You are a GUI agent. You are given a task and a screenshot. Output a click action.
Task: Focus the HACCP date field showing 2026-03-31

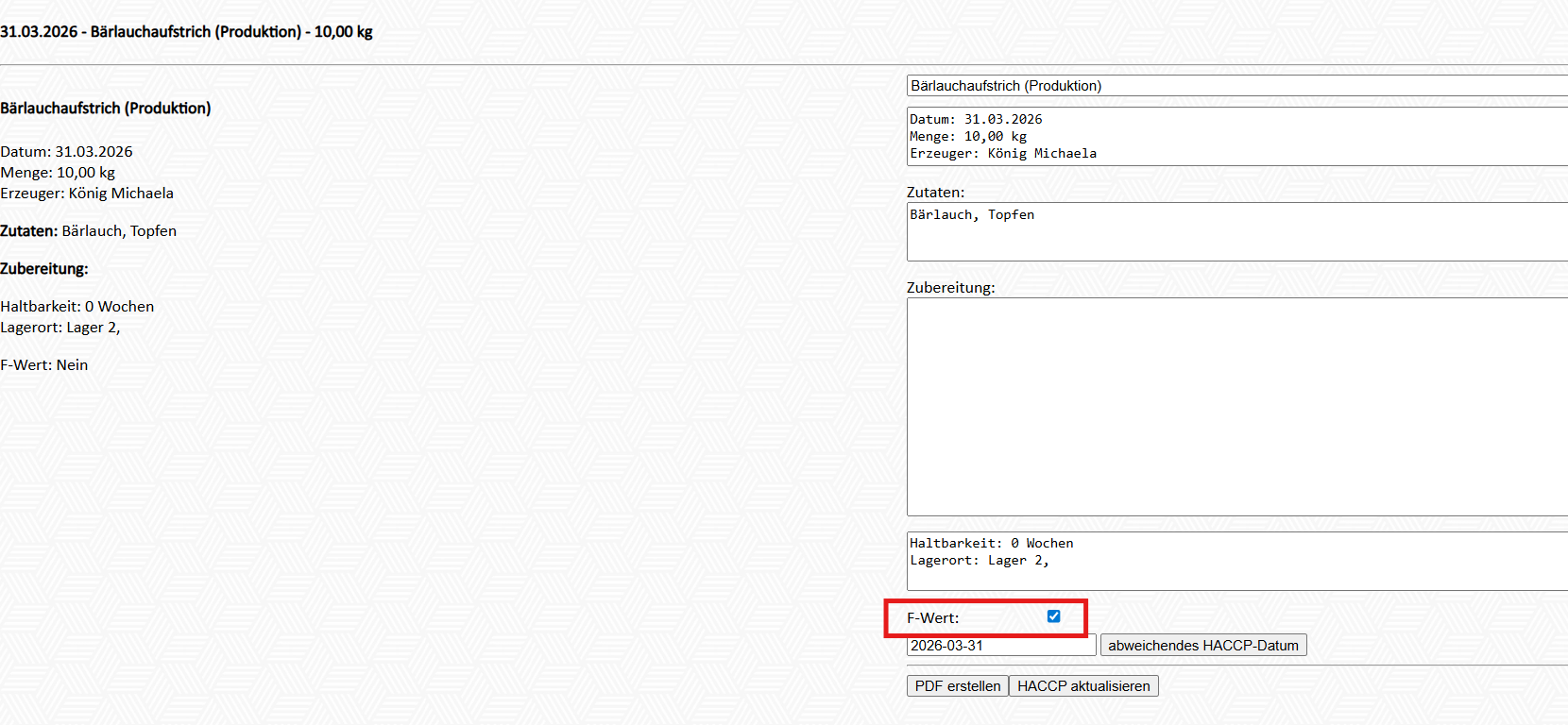[1000, 646]
